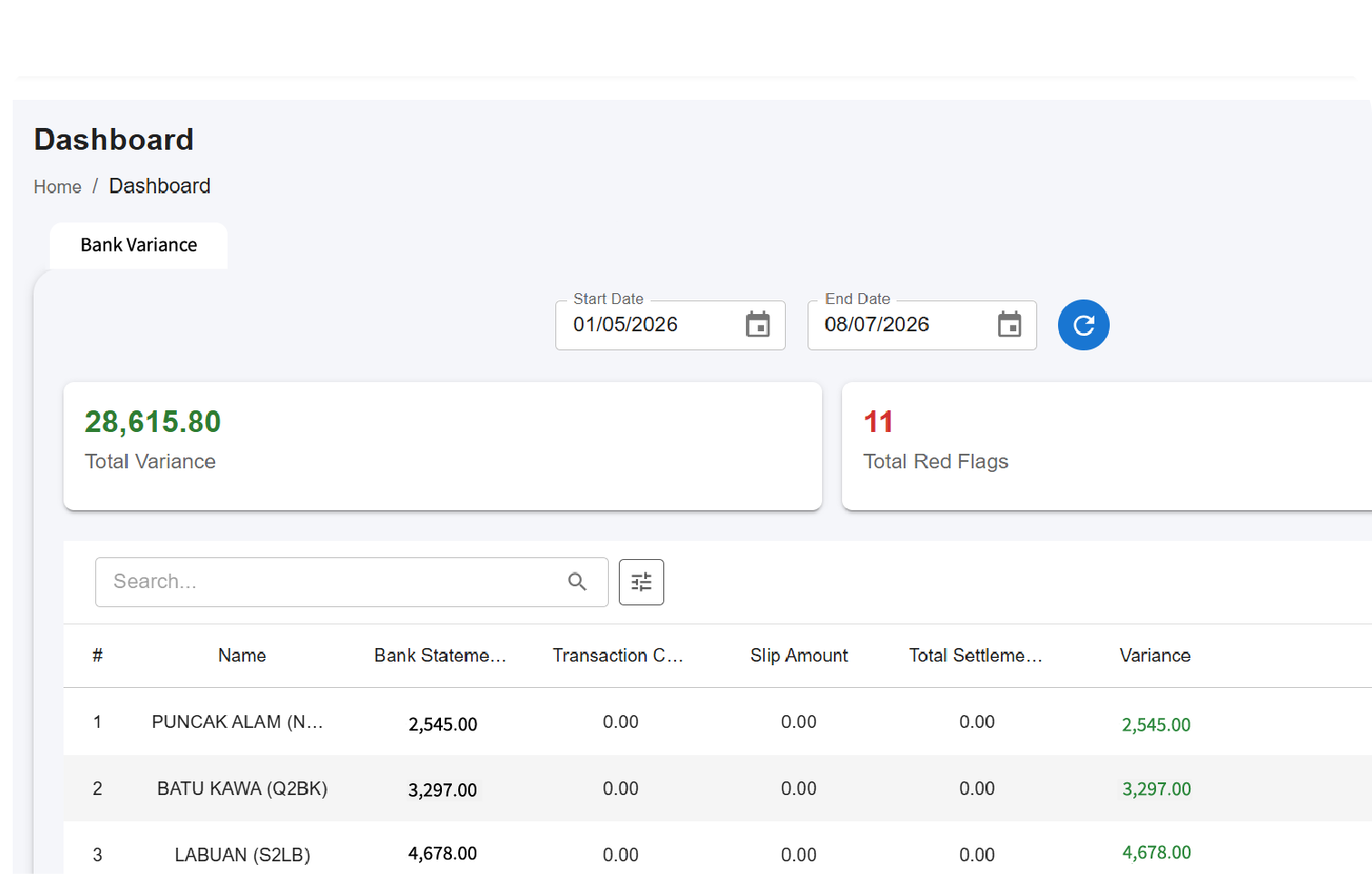Click the Dashboard page heading
This screenshot has height=874, width=1372.
pos(114,140)
